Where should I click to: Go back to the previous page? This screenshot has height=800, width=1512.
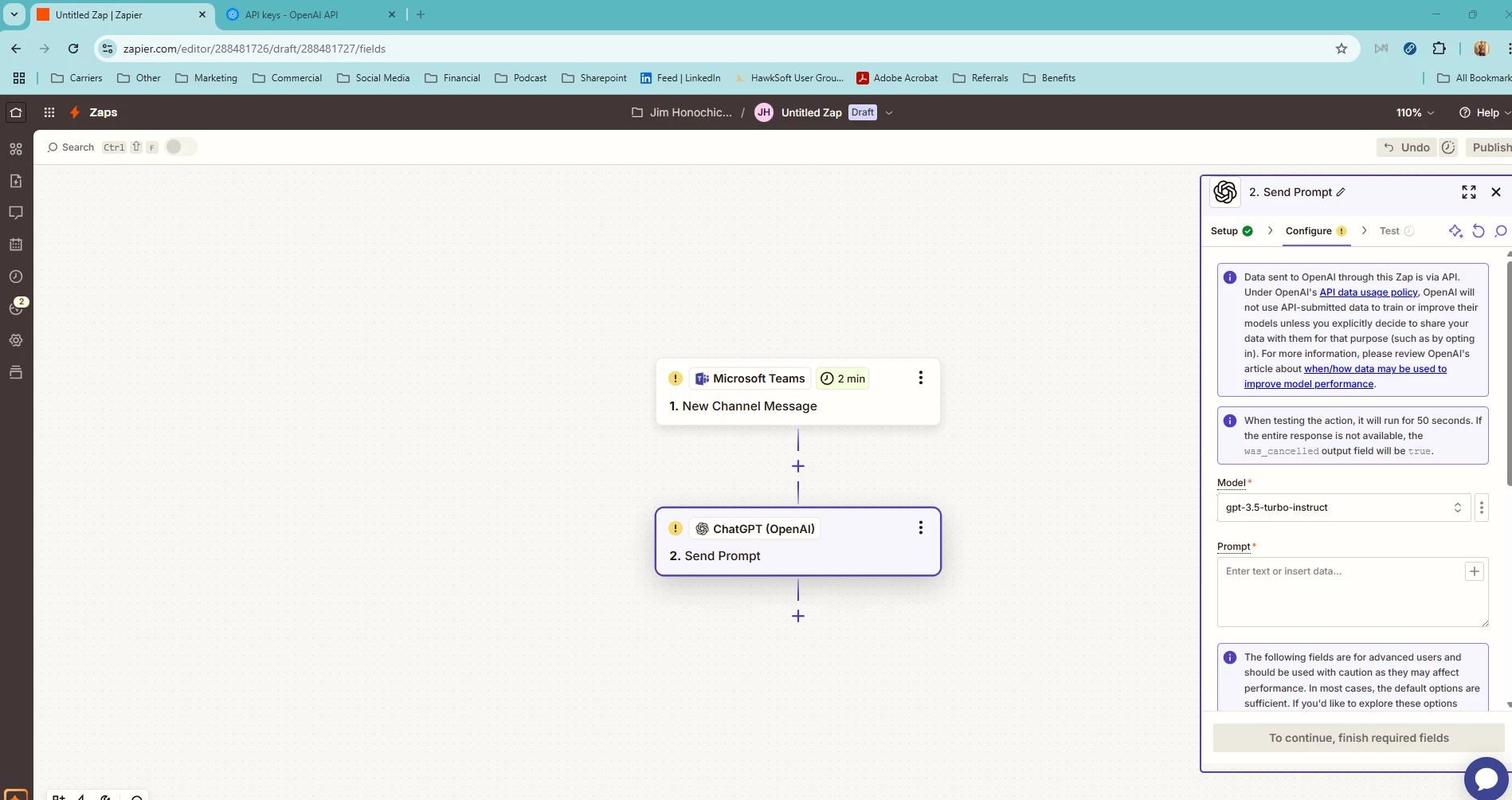coord(16,49)
